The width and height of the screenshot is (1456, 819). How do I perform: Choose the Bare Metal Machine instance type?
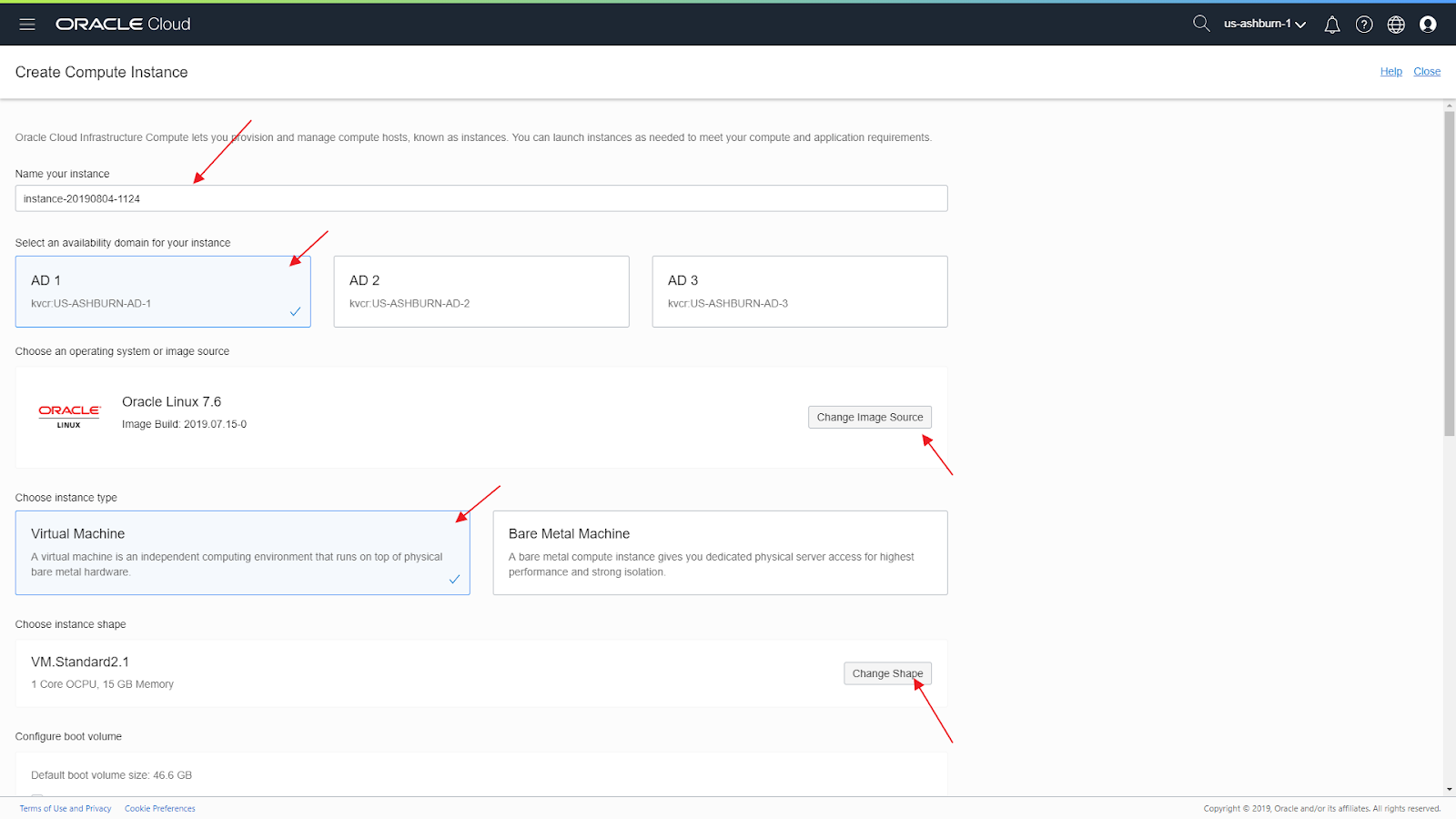pyautogui.click(x=720, y=552)
